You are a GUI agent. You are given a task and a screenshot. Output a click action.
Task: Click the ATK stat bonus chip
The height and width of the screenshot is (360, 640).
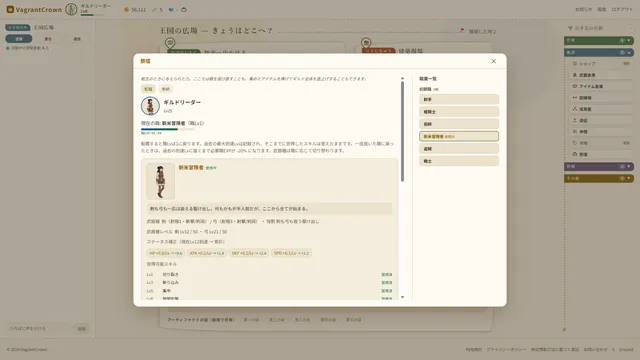click(207, 253)
